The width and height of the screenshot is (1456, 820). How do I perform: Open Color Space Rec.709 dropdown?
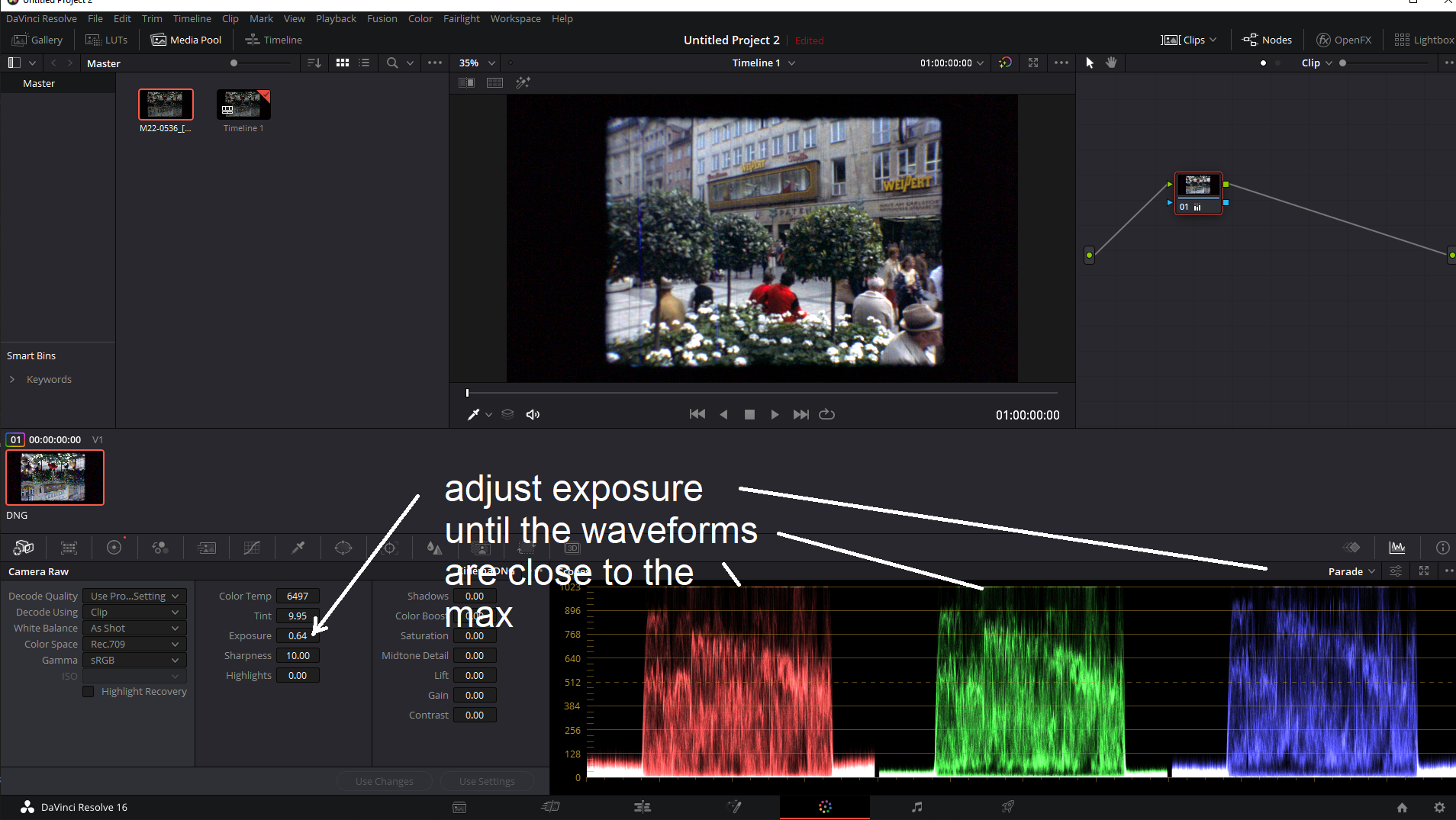[134, 644]
